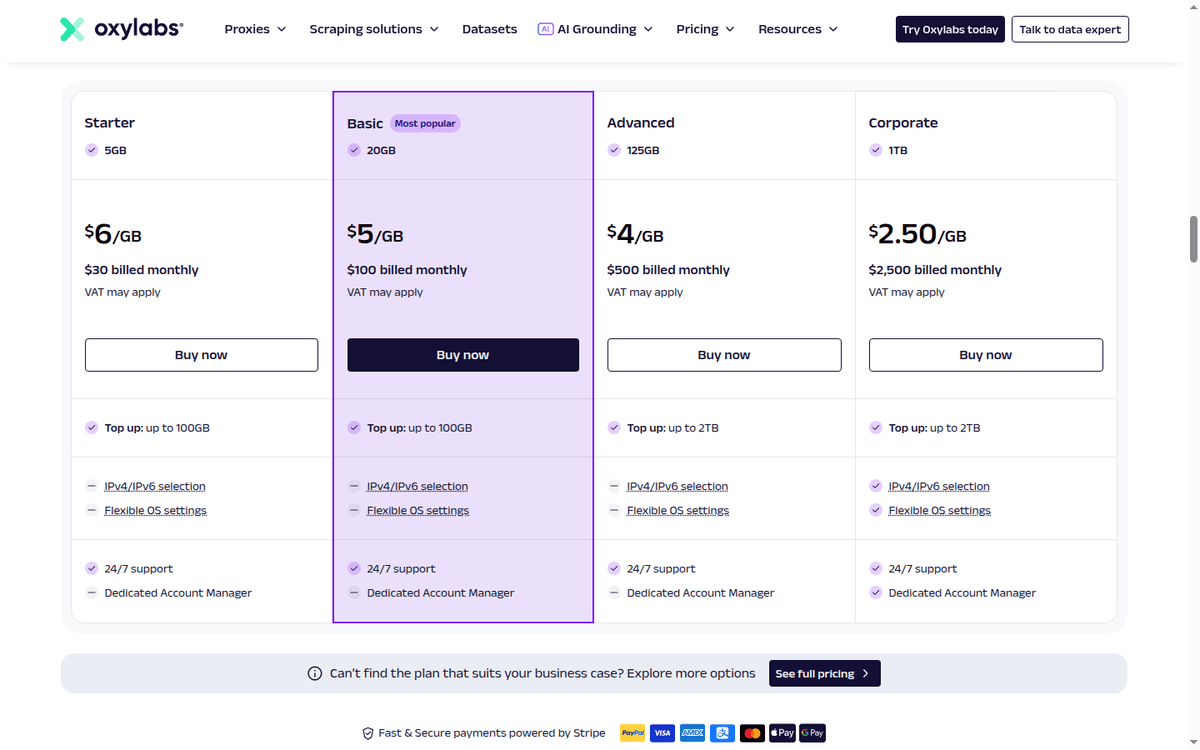Click the check icon beside Starter 5GB
Viewport: 1200px width, 750px height.
tap(91, 151)
